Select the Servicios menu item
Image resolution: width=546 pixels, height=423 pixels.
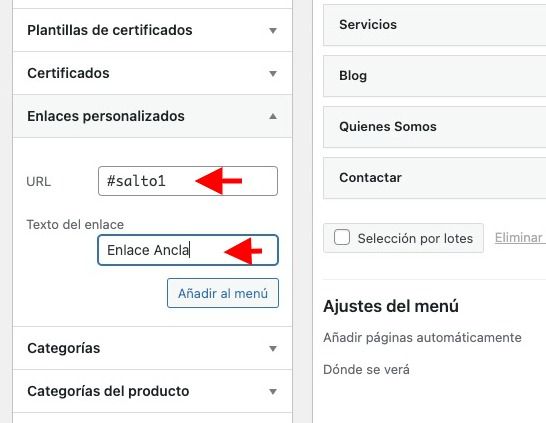tap(434, 25)
